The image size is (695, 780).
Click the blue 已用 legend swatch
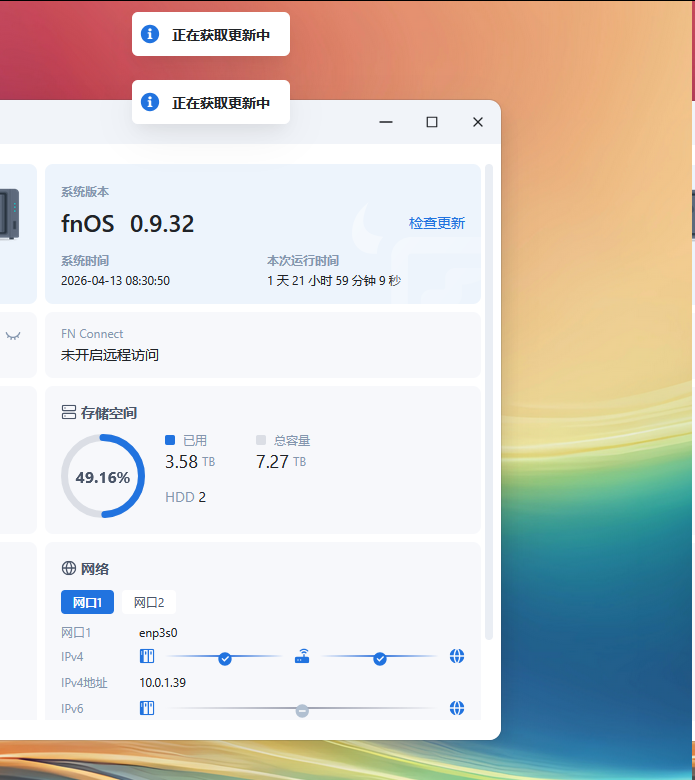point(170,440)
